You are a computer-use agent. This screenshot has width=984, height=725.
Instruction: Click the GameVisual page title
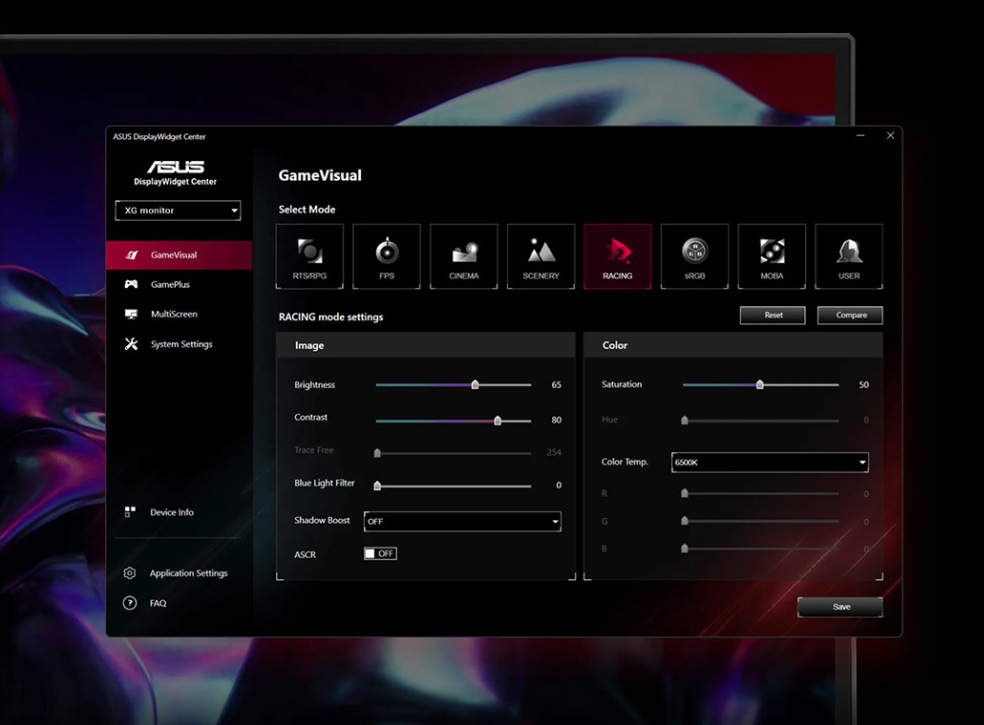(x=320, y=175)
